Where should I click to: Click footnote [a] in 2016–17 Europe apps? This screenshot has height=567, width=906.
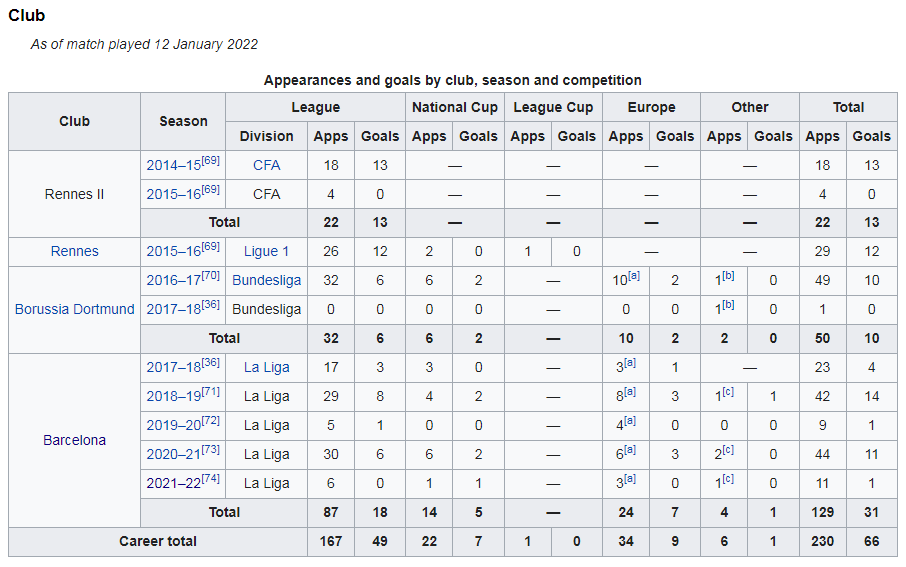coord(634,276)
